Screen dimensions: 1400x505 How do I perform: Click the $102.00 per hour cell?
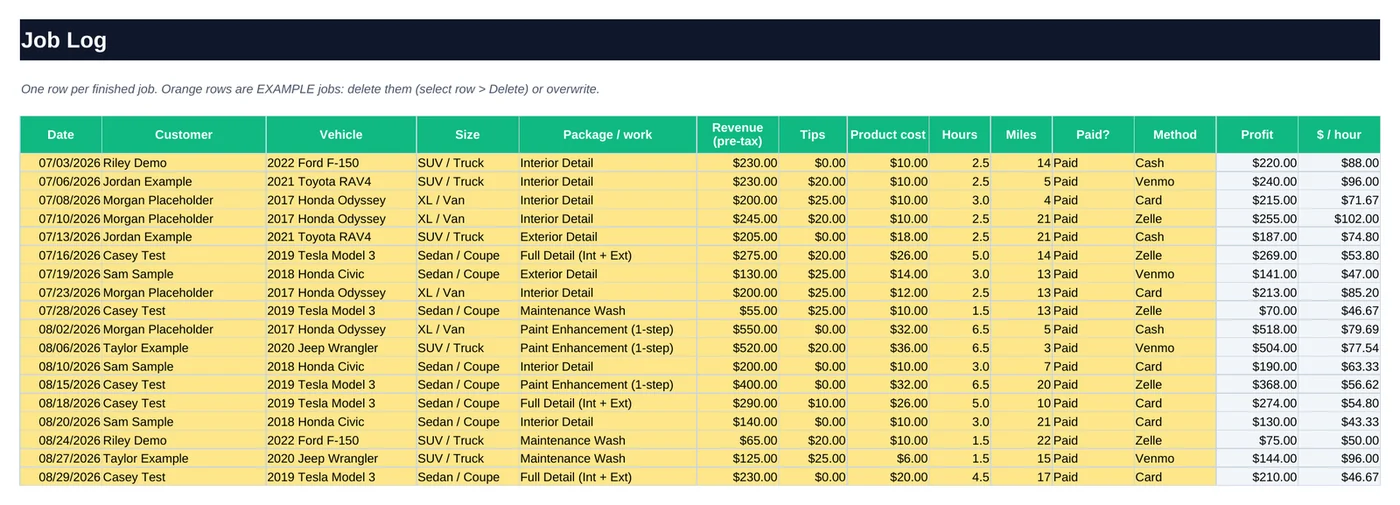pyautogui.click(x=1339, y=219)
